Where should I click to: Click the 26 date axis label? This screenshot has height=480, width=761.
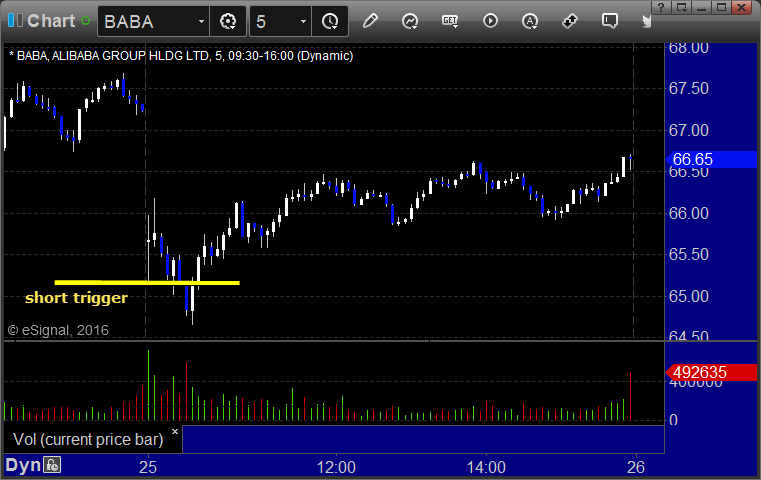pos(636,467)
